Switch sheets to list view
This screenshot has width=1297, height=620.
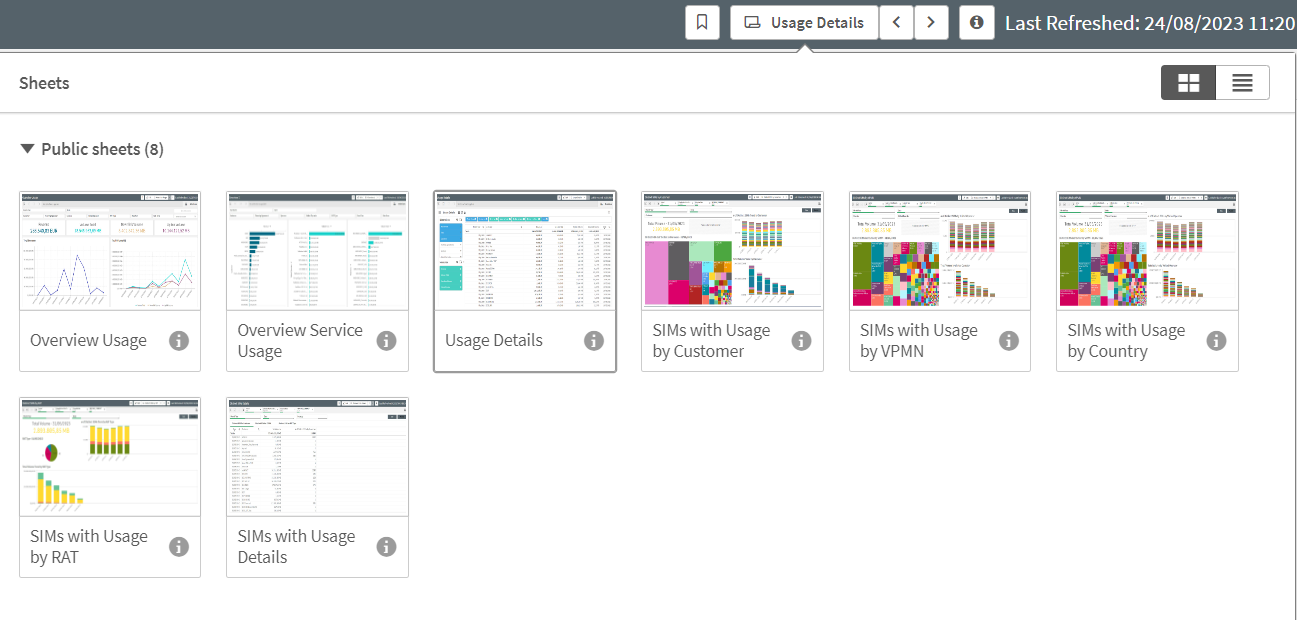coord(1242,83)
